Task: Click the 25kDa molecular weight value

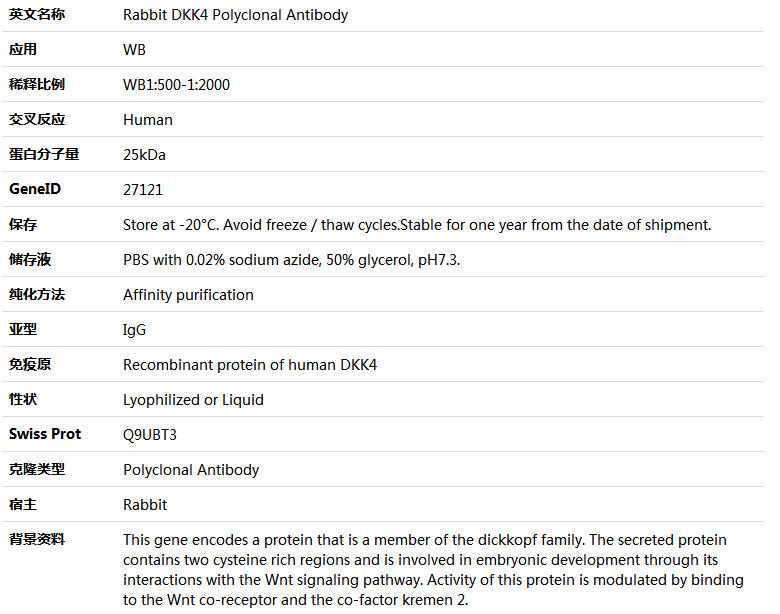Action: 144,155
